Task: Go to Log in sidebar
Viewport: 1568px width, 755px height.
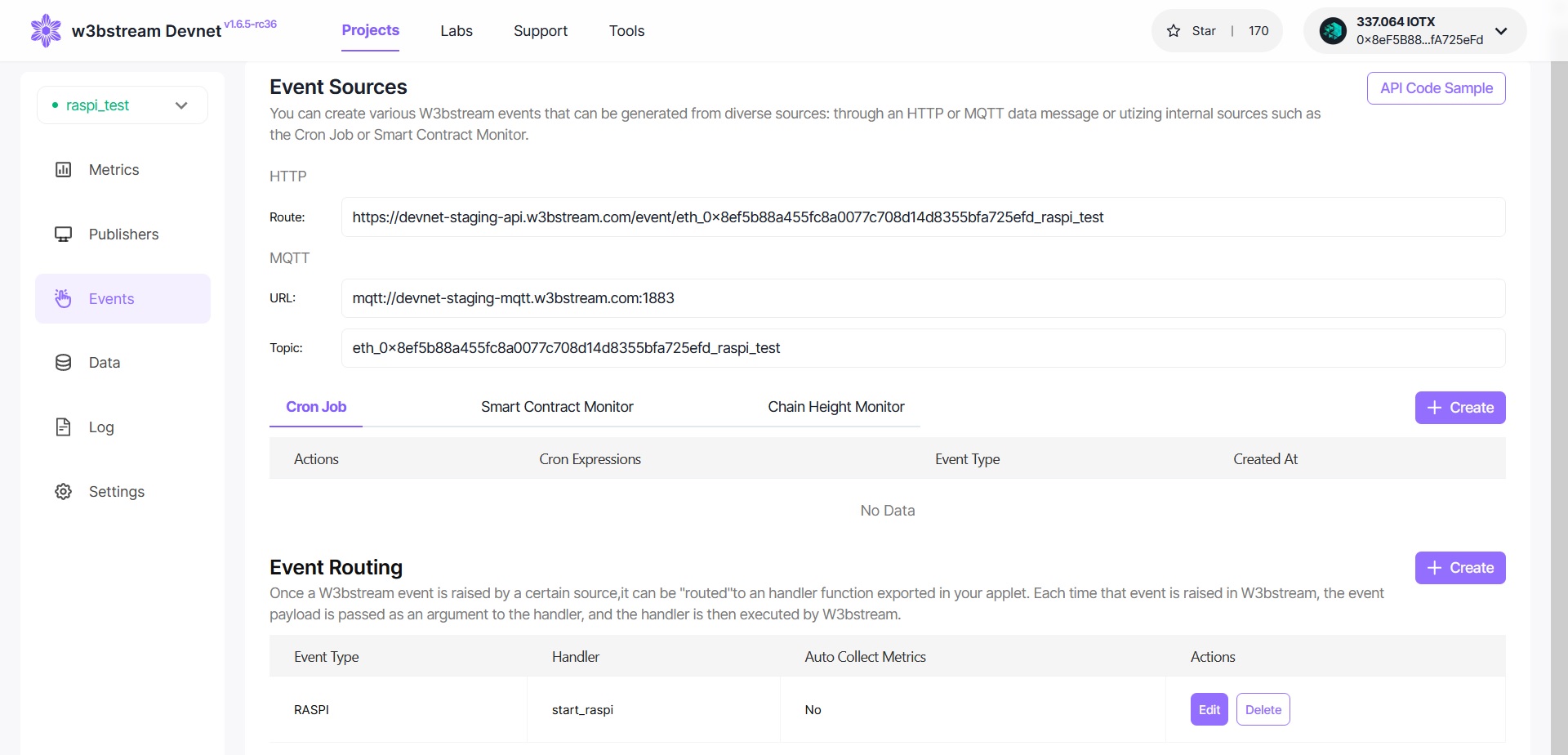Action: pos(122,427)
